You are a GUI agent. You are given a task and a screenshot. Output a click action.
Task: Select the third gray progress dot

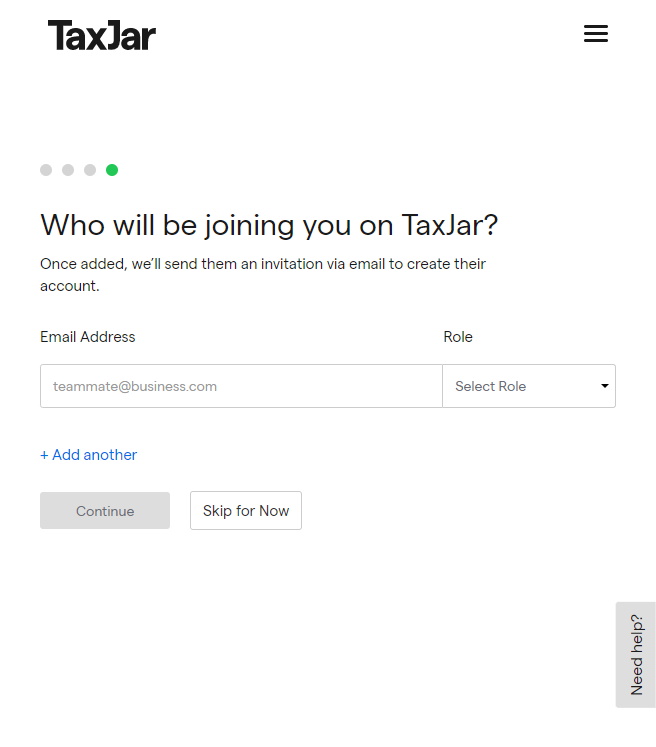[x=90, y=170]
